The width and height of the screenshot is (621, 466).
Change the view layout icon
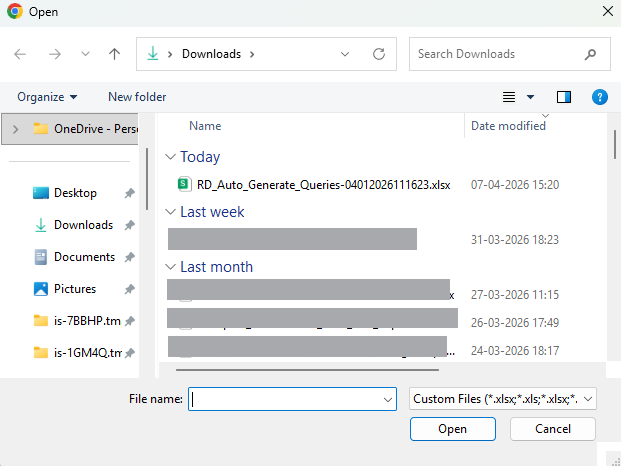tap(509, 97)
